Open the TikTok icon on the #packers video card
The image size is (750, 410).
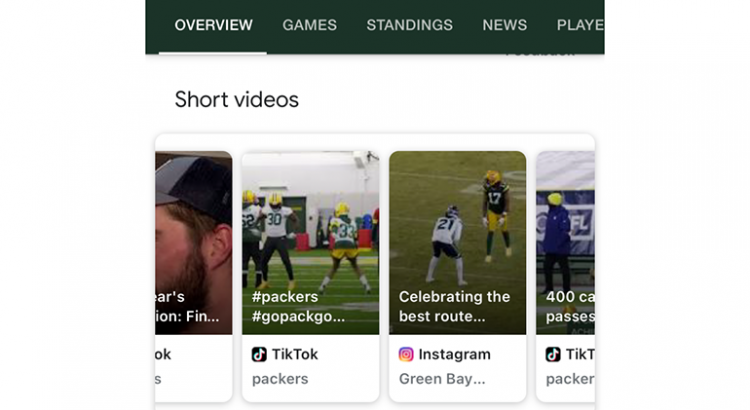(259, 354)
